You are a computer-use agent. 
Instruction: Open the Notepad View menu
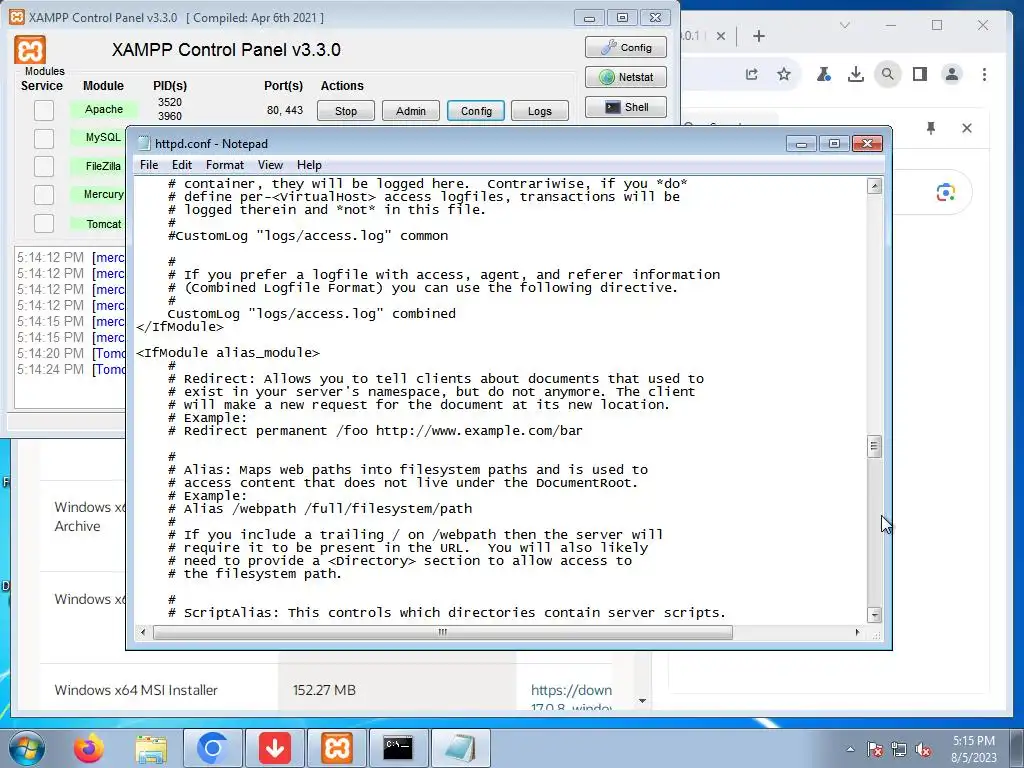[270, 165]
